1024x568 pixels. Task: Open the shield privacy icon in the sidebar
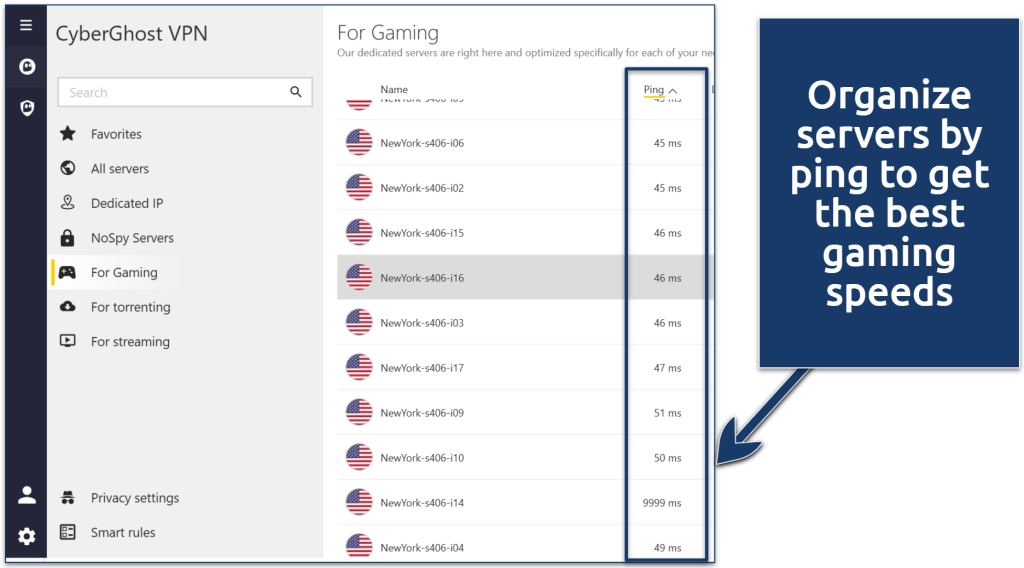[26, 107]
